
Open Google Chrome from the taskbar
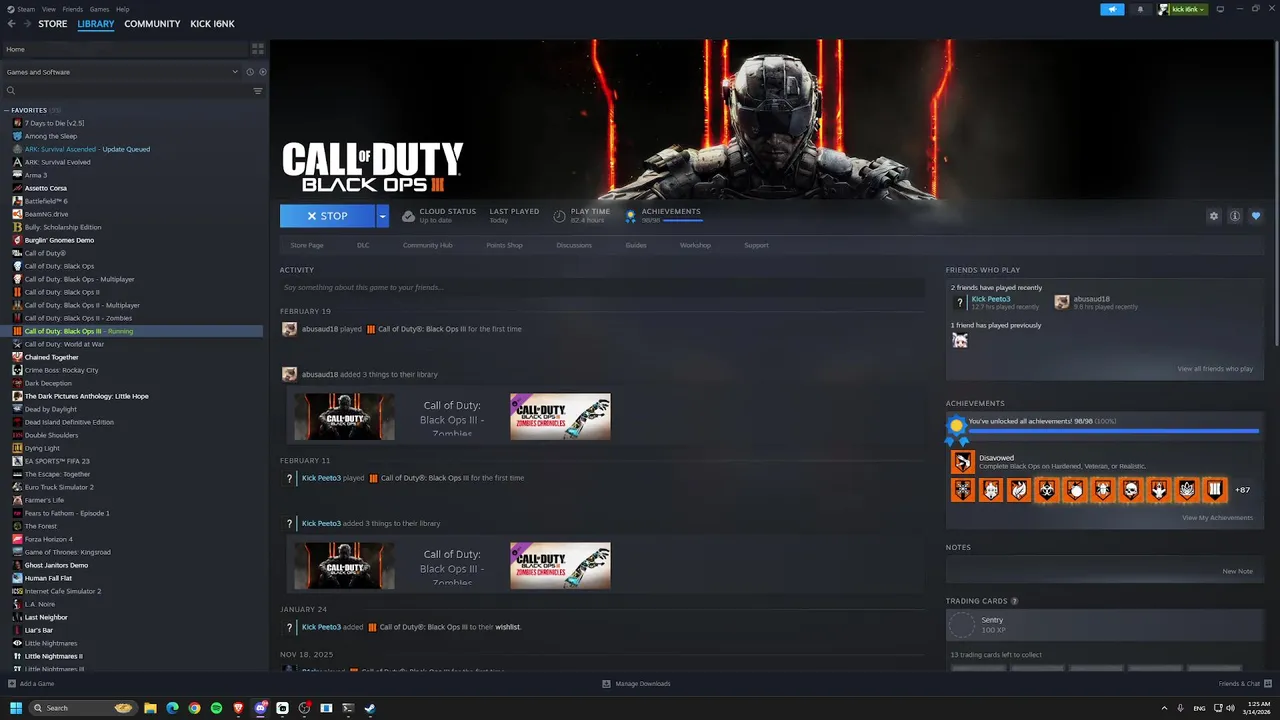[x=194, y=708]
